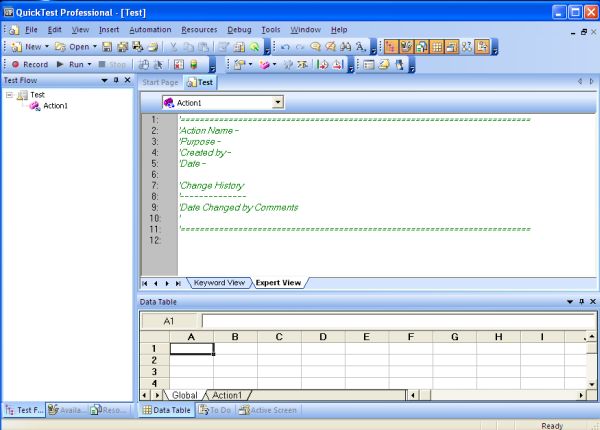Click the Data Table formula input field

tap(398, 321)
